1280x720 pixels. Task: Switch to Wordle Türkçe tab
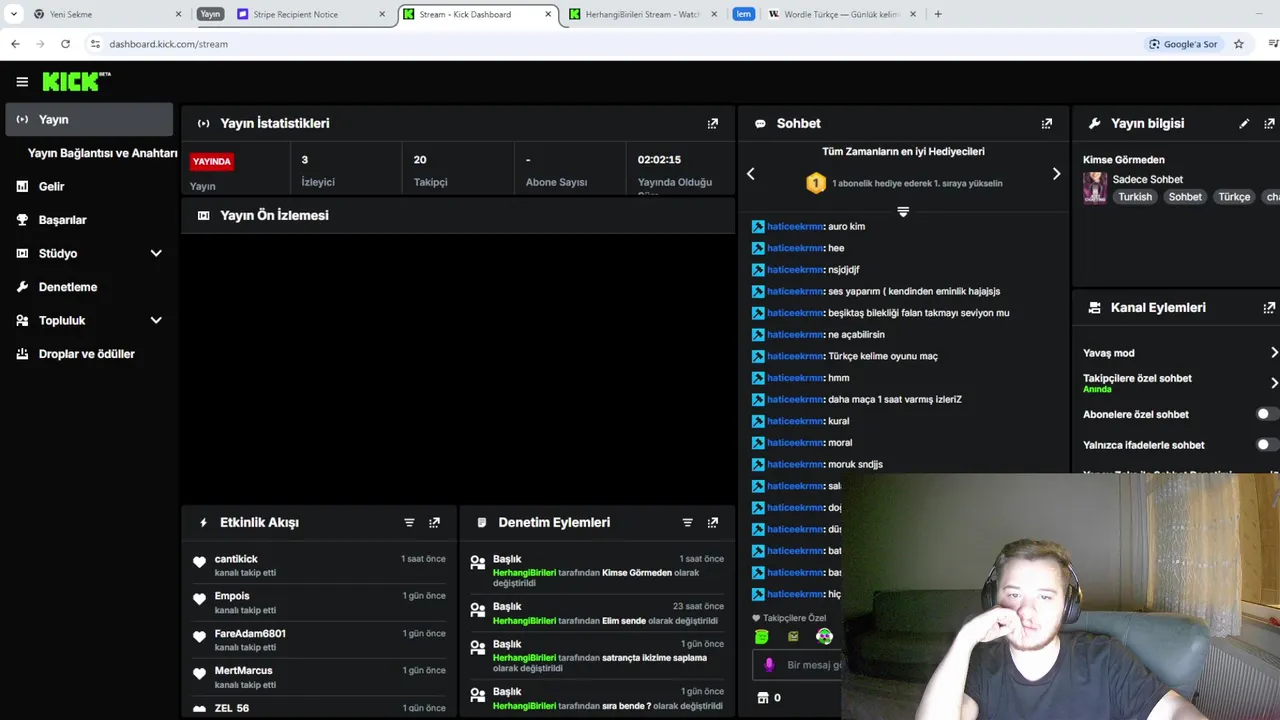[x=842, y=14]
